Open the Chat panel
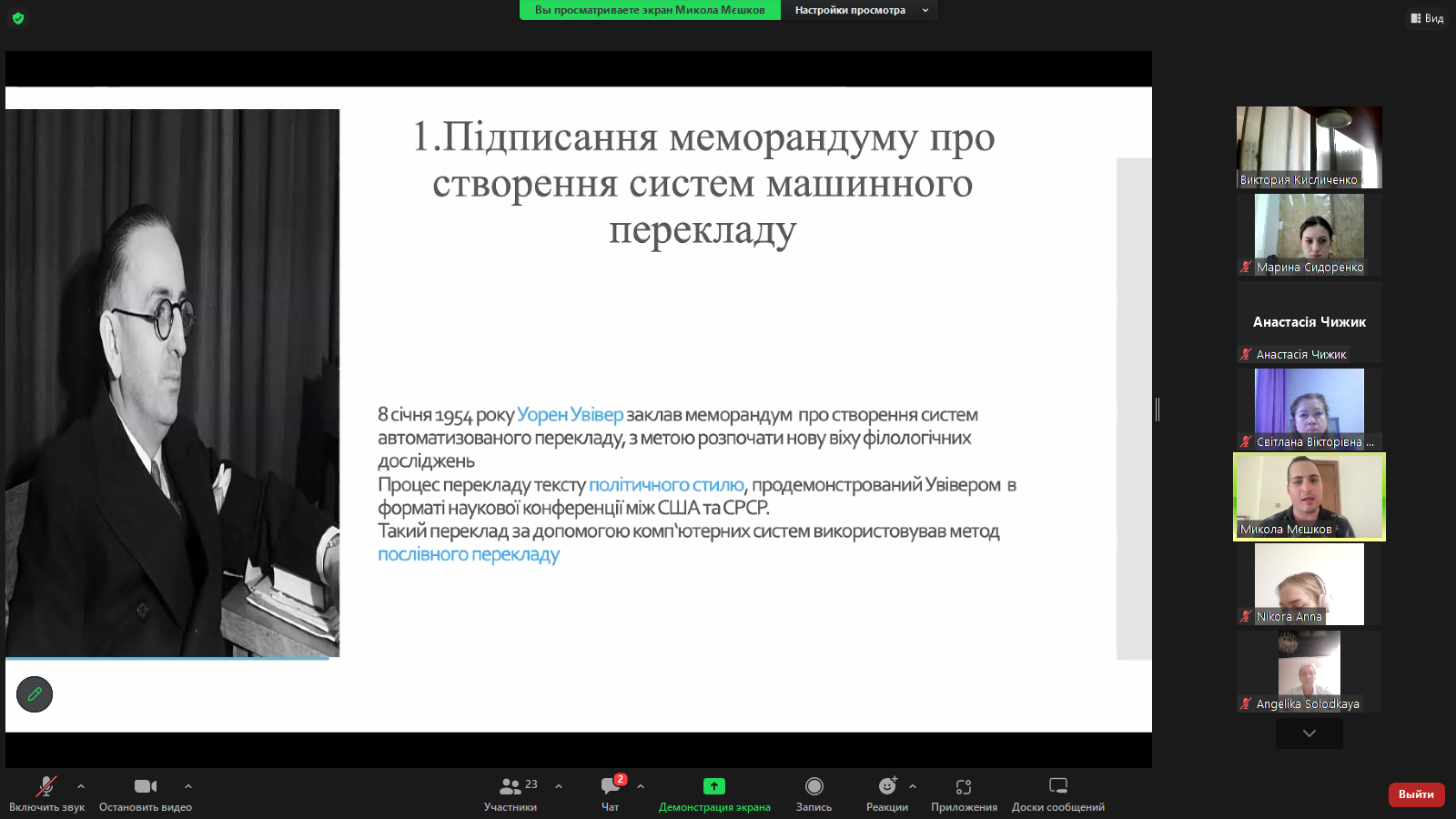The width and height of the screenshot is (1456, 819). (x=610, y=786)
